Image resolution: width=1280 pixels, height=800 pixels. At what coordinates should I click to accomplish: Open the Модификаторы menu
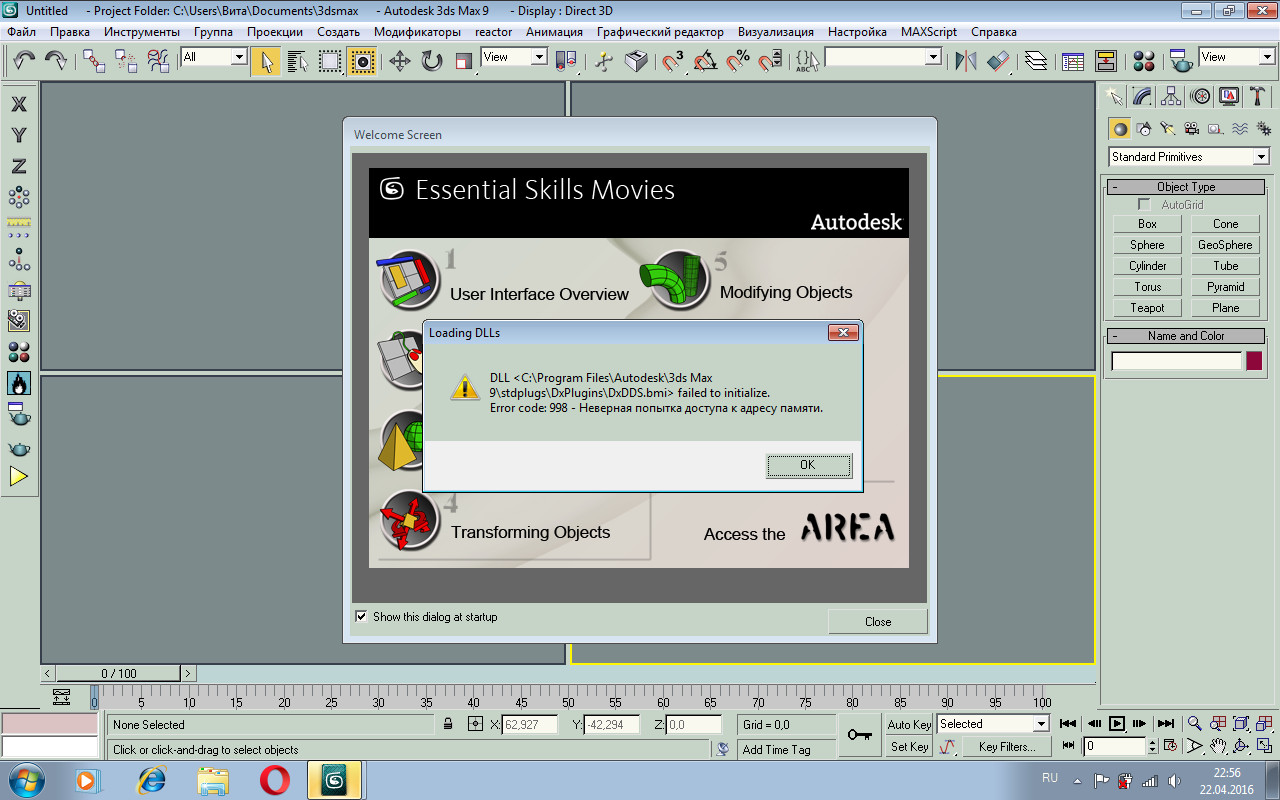pyautogui.click(x=417, y=32)
